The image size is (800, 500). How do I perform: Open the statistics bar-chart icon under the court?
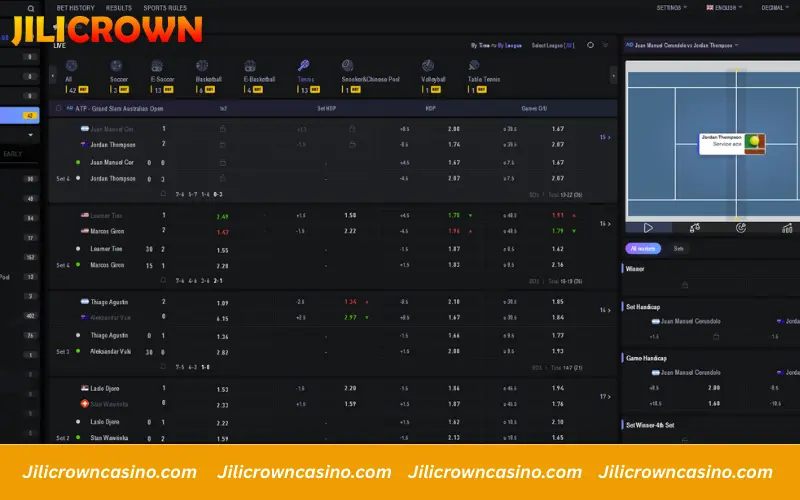click(x=787, y=228)
